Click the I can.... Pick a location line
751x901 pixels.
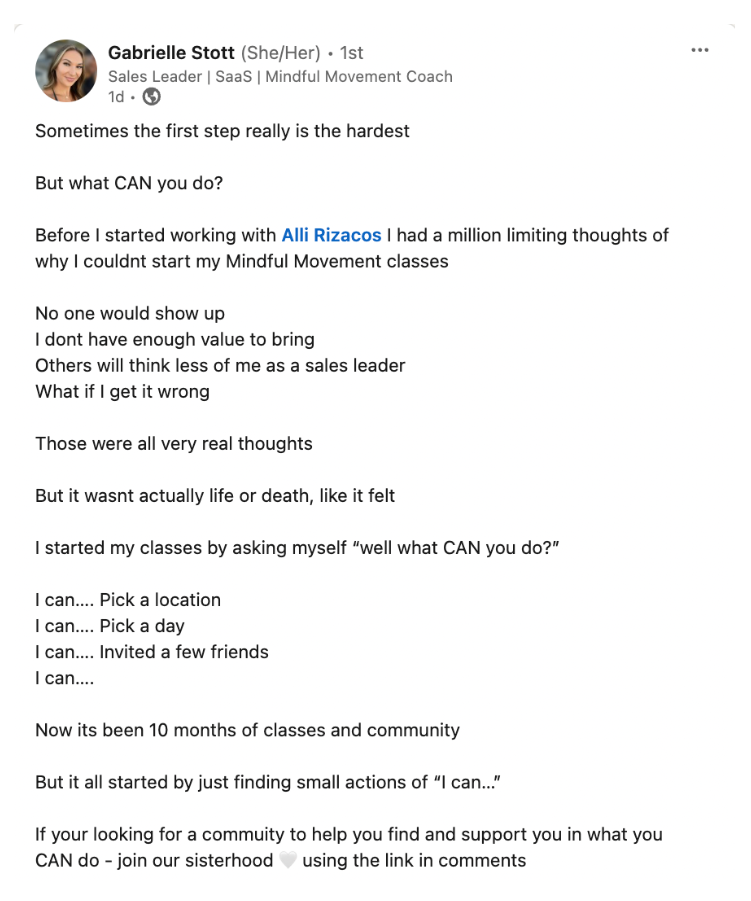[128, 600]
